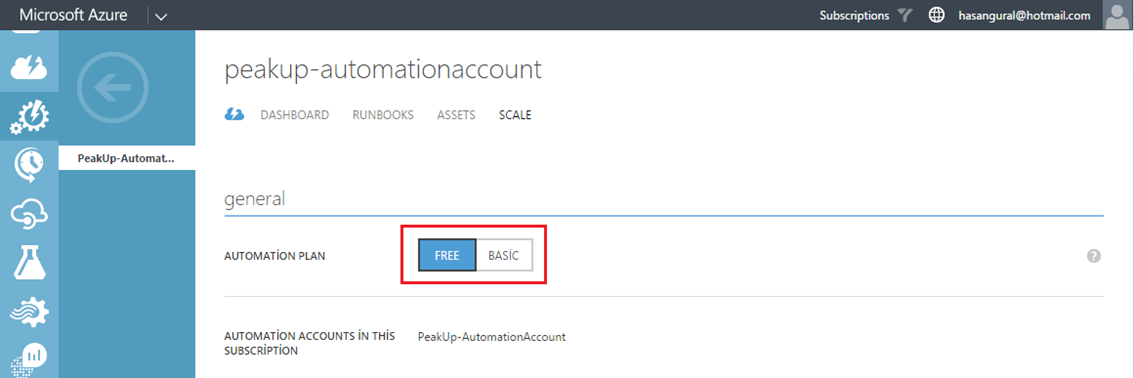The image size is (1134, 378).
Task: Click the user avatar picture
Action: pos(1118,14)
